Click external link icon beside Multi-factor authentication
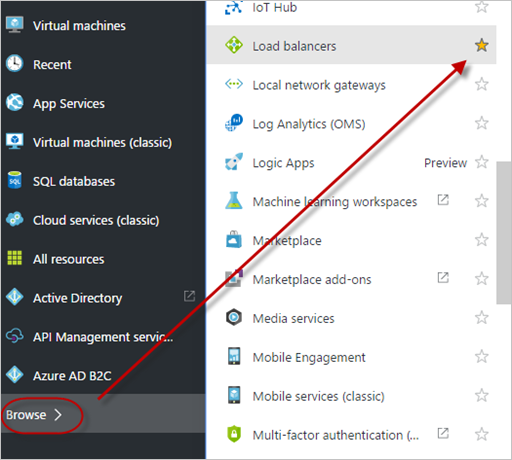512x460 pixels. tap(443, 433)
